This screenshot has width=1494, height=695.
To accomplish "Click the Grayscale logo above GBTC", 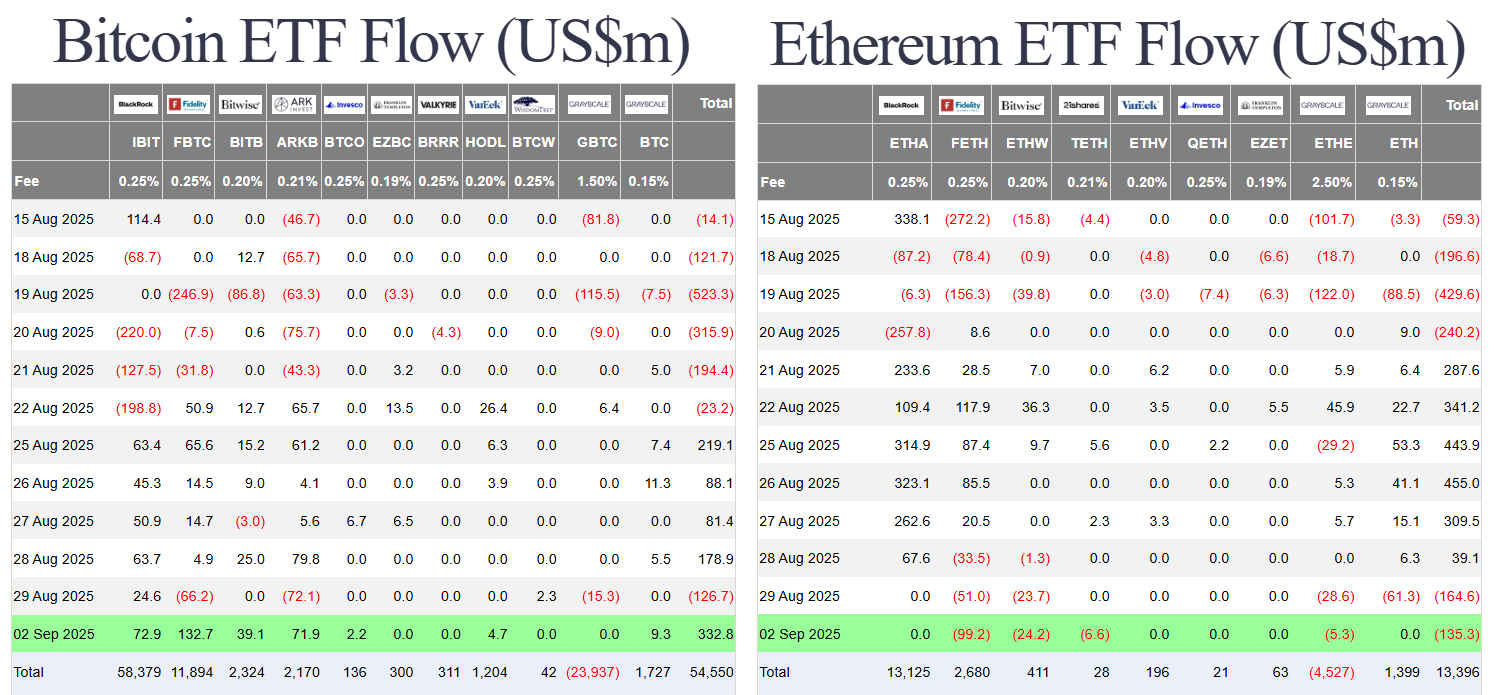I will (589, 104).
